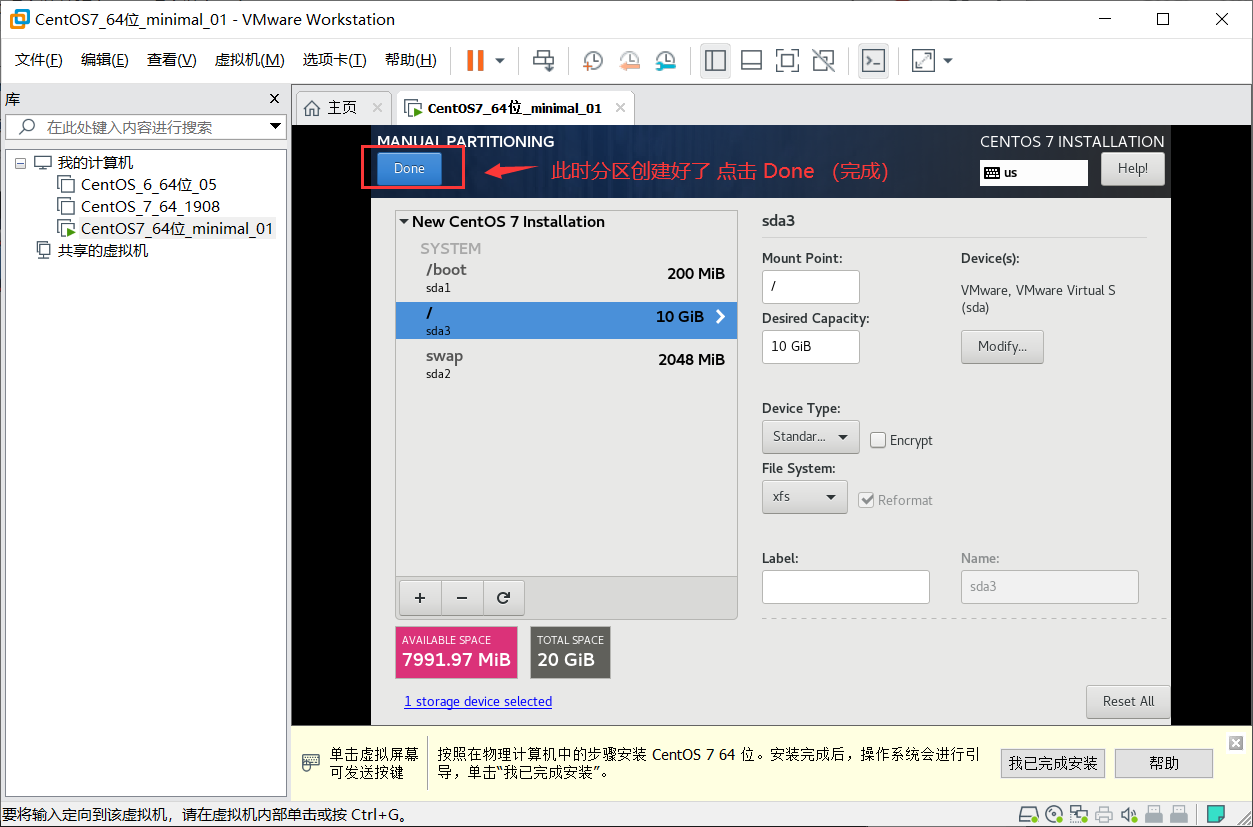The image size is (1253, 827).
Task: Open the stretch display dropdown arrow
Action: tap(948, 61)
